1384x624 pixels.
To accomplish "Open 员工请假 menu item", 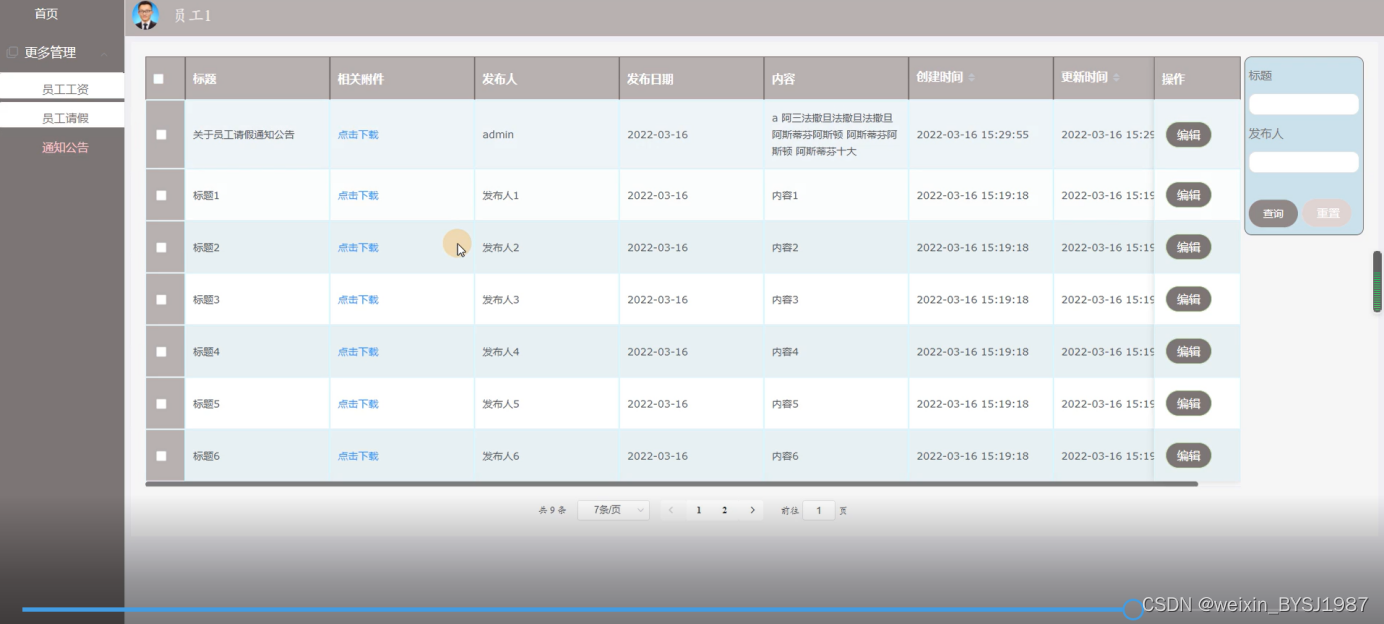I will tap(64, 117).
